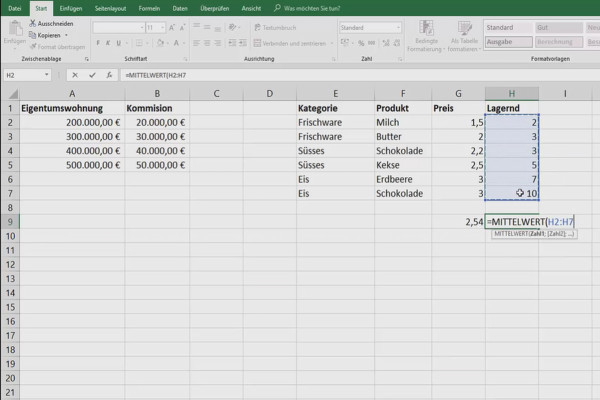Click the middle vertical align icon
Viewport: 600px width, 400px height.
(x=207, y=27)
